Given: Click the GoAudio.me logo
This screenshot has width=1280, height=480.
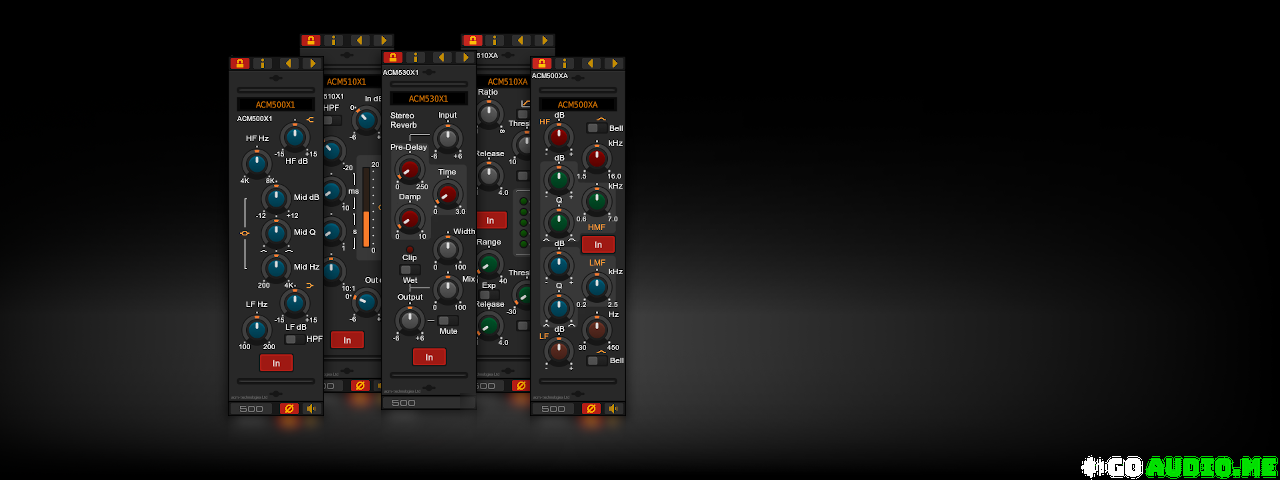Looking at the screenshot, I should [1179, 466].
